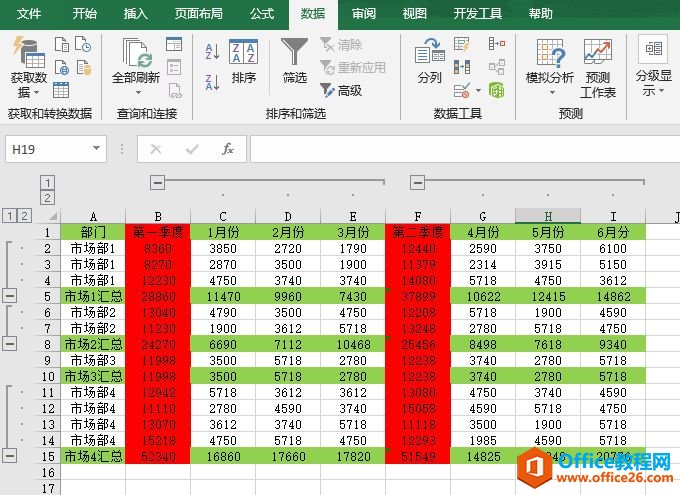680x495 pixels.
Task: Show column outline level 1
Action: (47, 183)
